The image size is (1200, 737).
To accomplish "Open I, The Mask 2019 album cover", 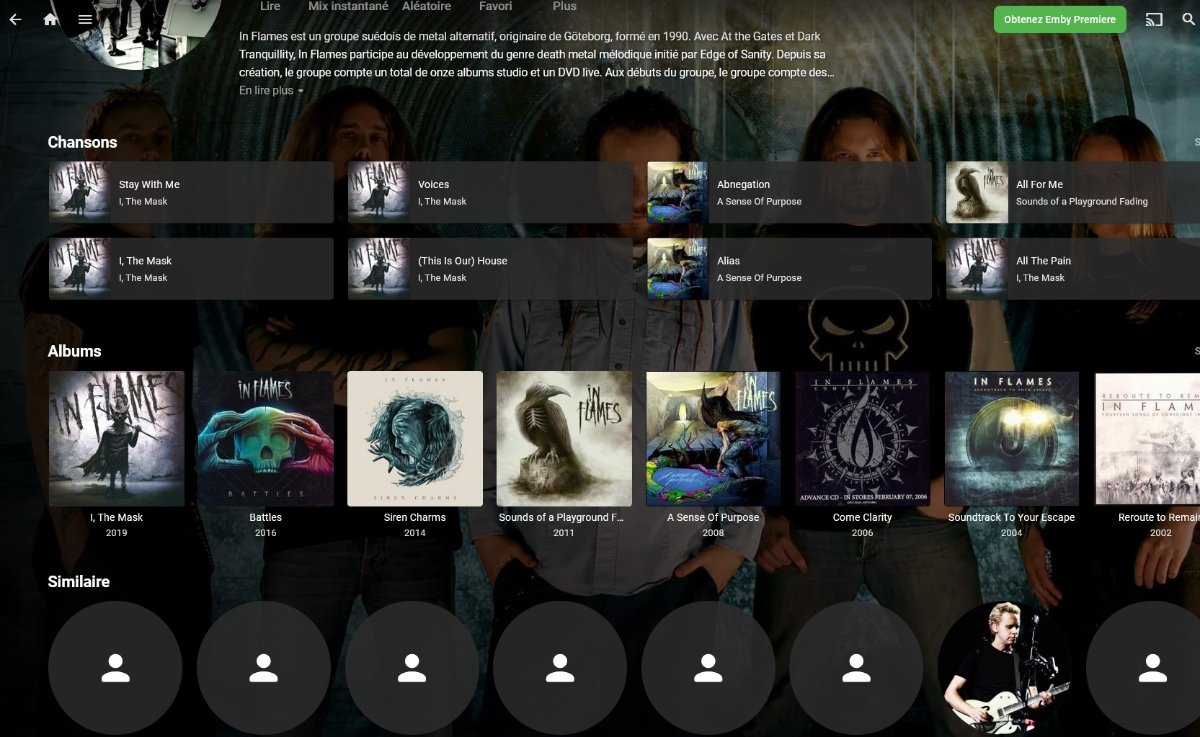I will tap(117, 439).
